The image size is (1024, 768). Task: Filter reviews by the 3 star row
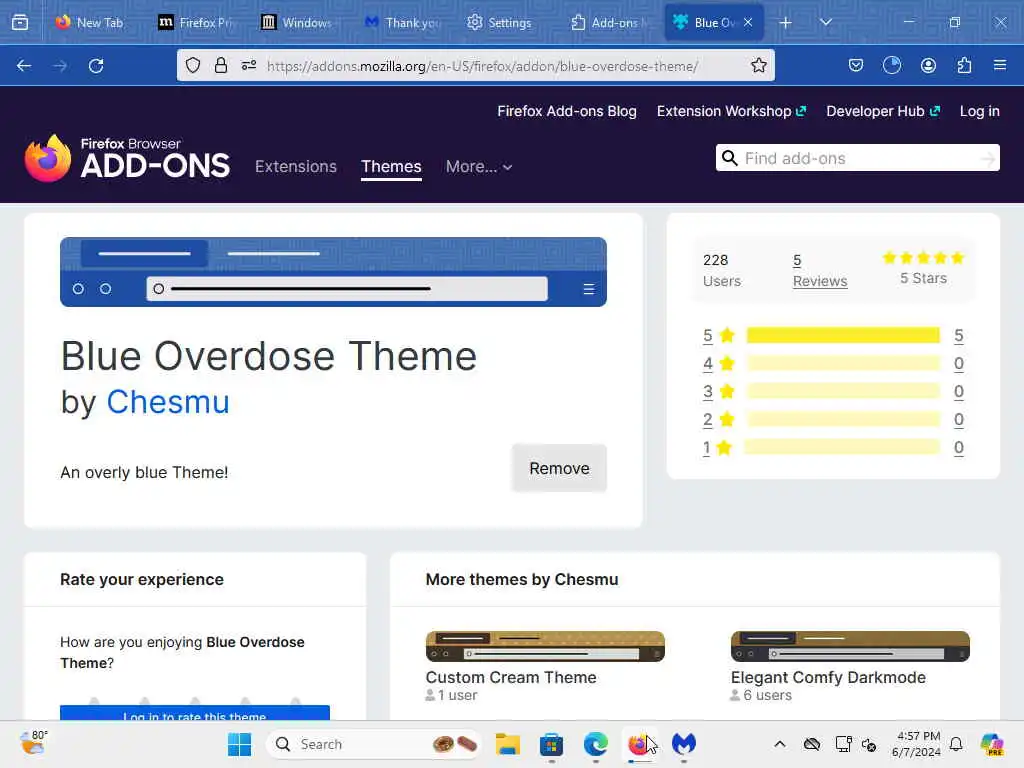click(x=833, y=391)
